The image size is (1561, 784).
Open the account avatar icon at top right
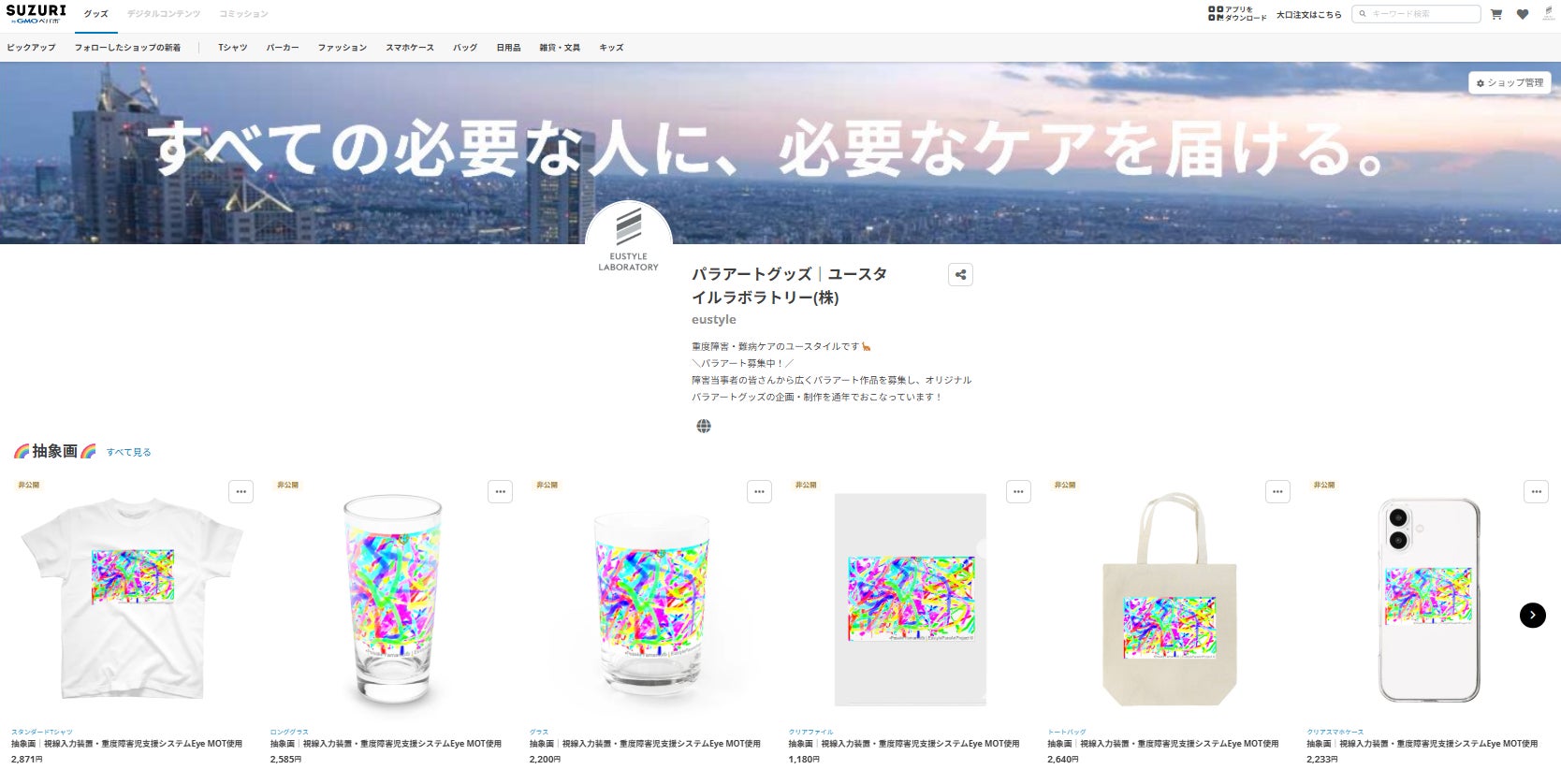tap(1549, 14)
